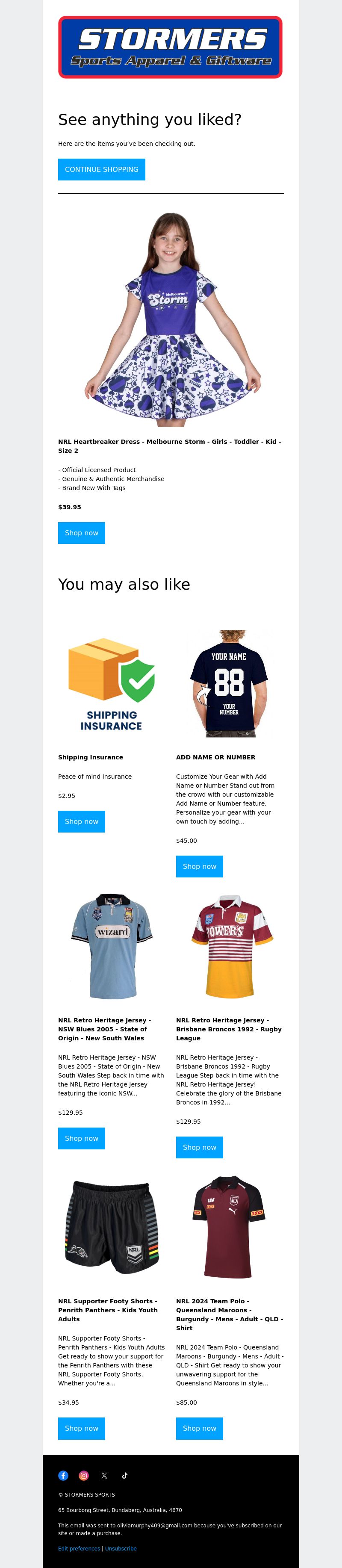Open the Shipping Insurance box image
The image size is (342, 1568).
[111, 684]
